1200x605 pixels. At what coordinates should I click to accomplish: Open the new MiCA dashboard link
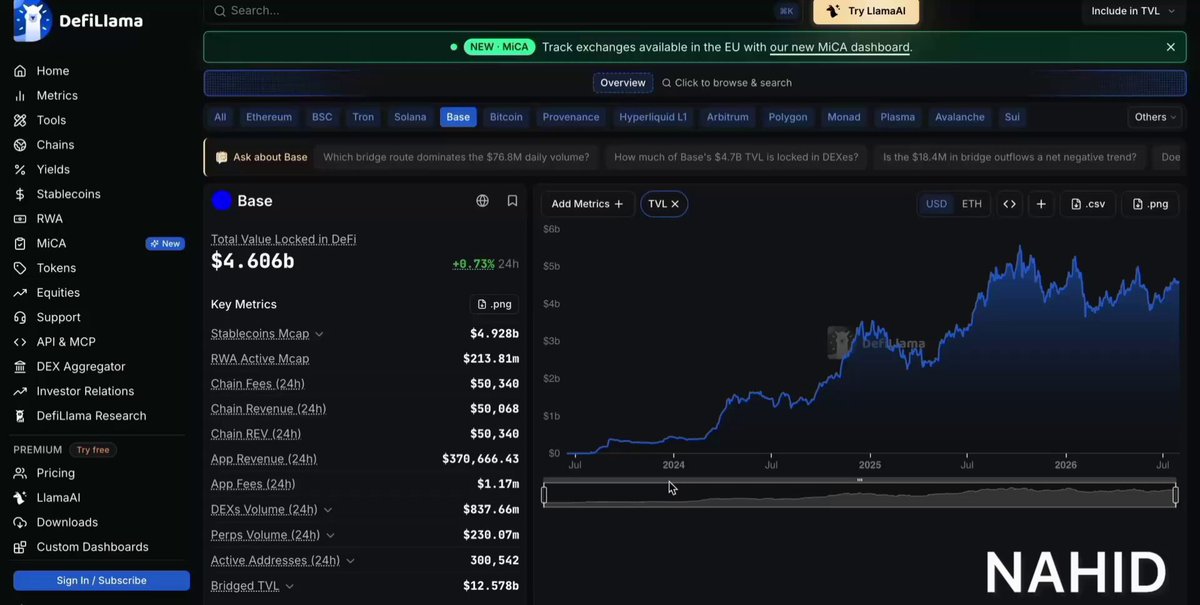click(840, 47)
